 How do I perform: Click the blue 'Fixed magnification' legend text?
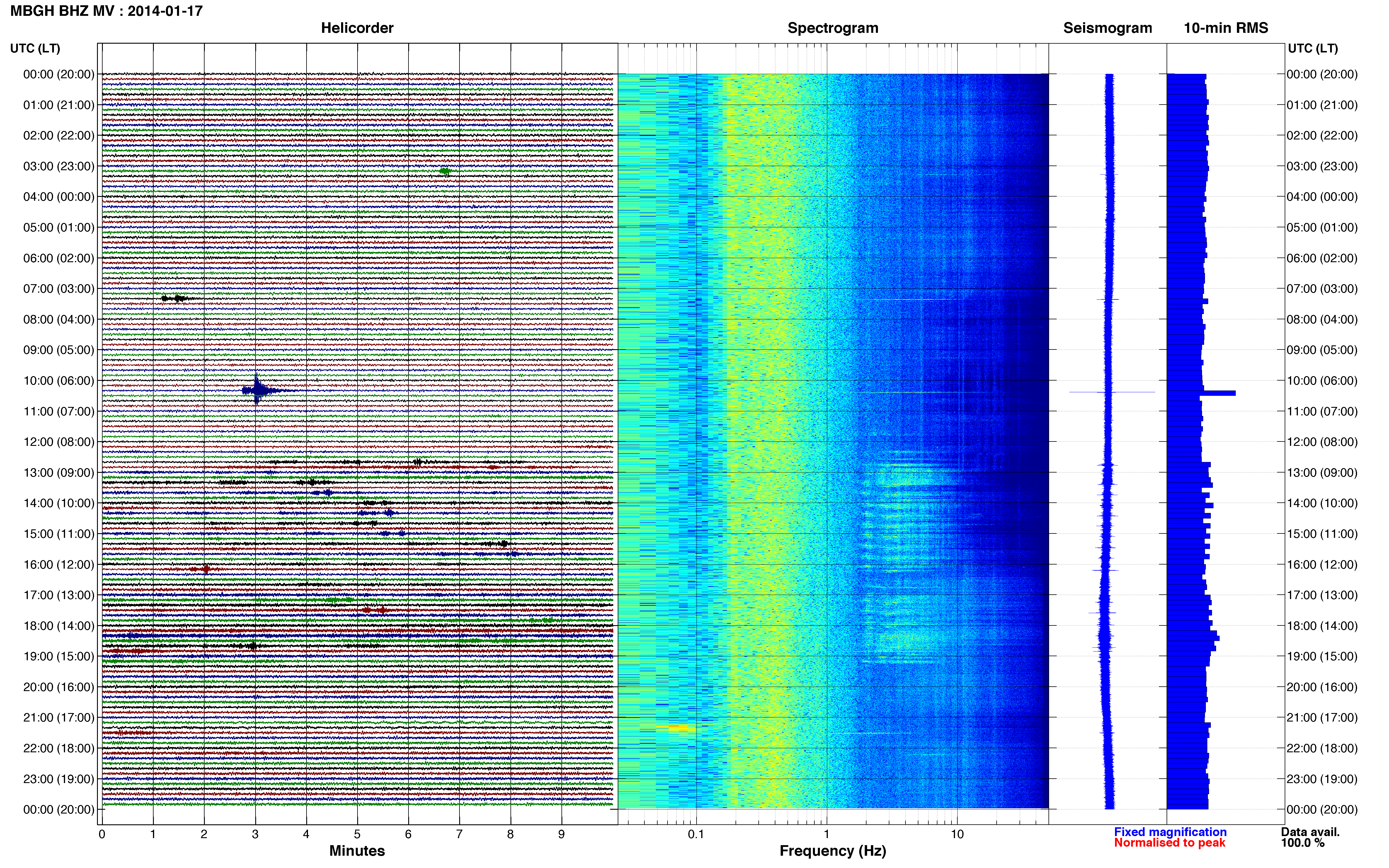(x=1170, y=832)
